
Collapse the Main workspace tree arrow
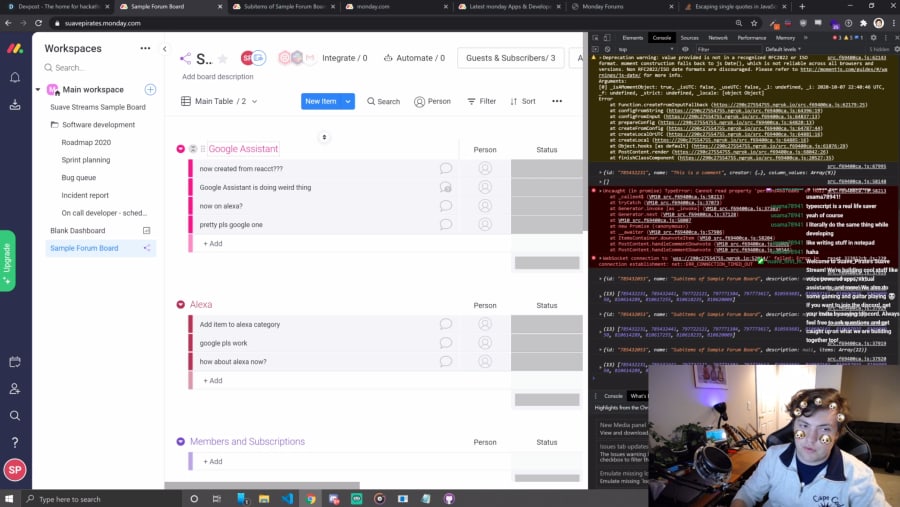(38, 90)
